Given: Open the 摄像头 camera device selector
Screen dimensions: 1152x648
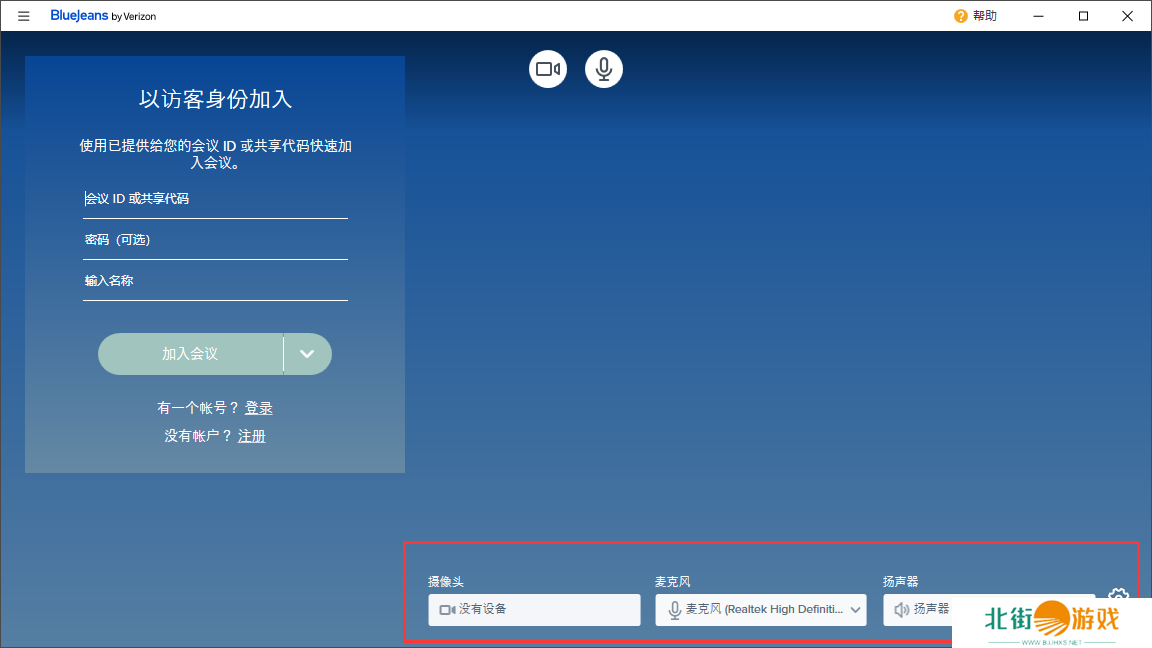Looking at the screenshot, I should tap(534, 609).
